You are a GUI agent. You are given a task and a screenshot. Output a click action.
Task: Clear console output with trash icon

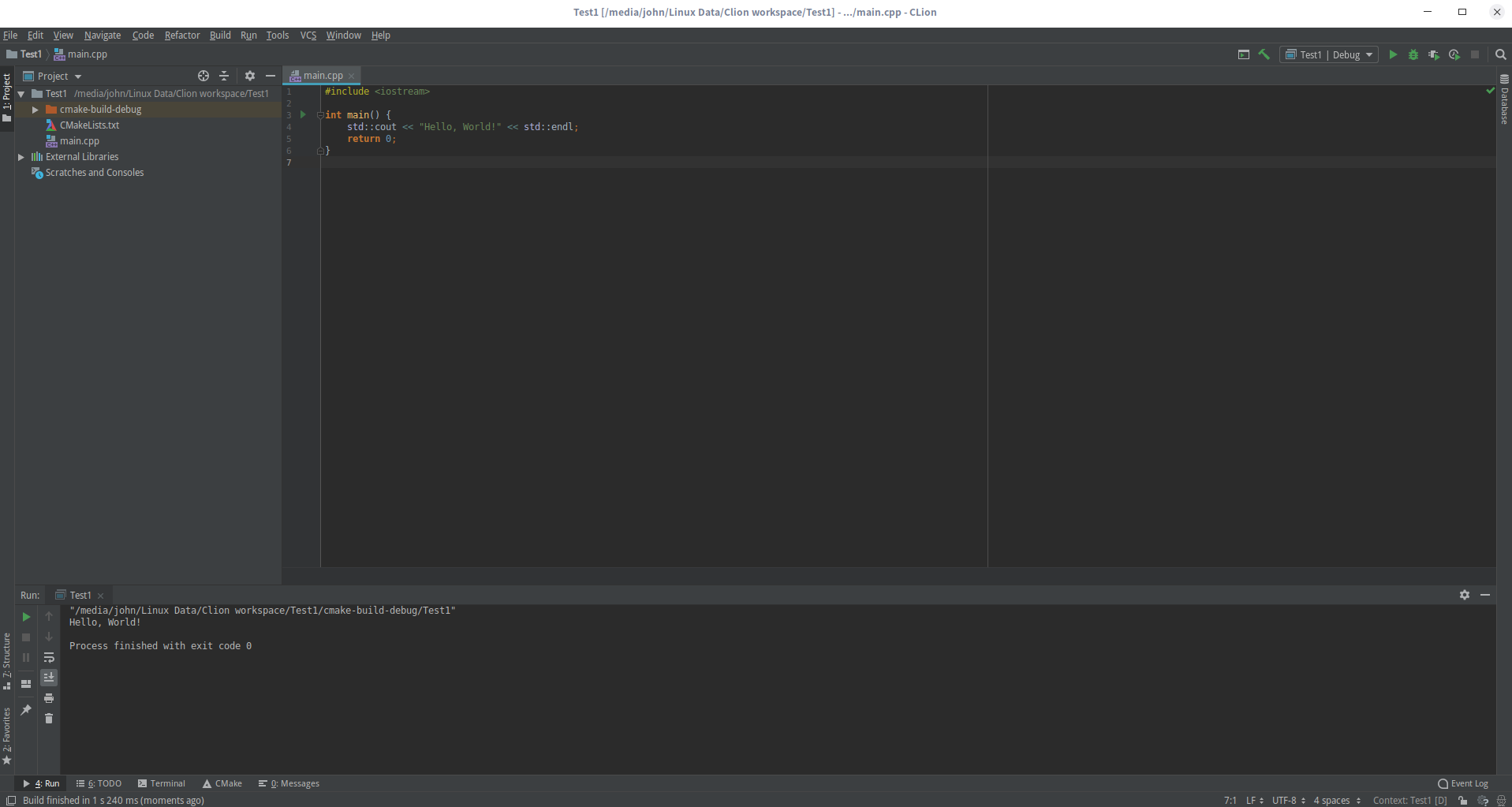(x=49, y=719)
